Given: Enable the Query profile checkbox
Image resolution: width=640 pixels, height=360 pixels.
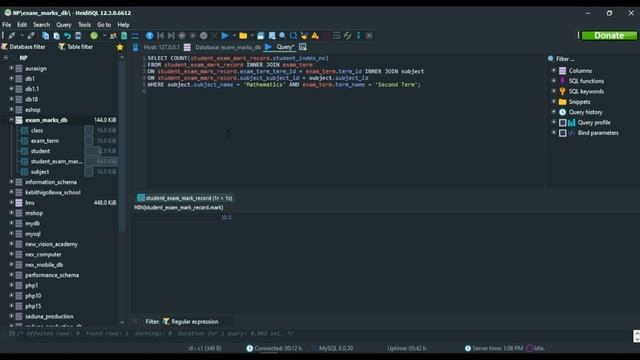Looking at the screenshot, I should [x=562, y=122].
